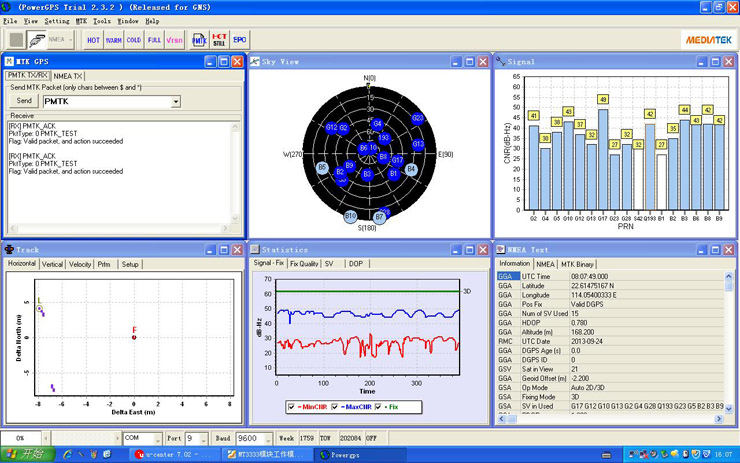
Task: Click the MediaTek logo
Action: [x=708, y=40]
